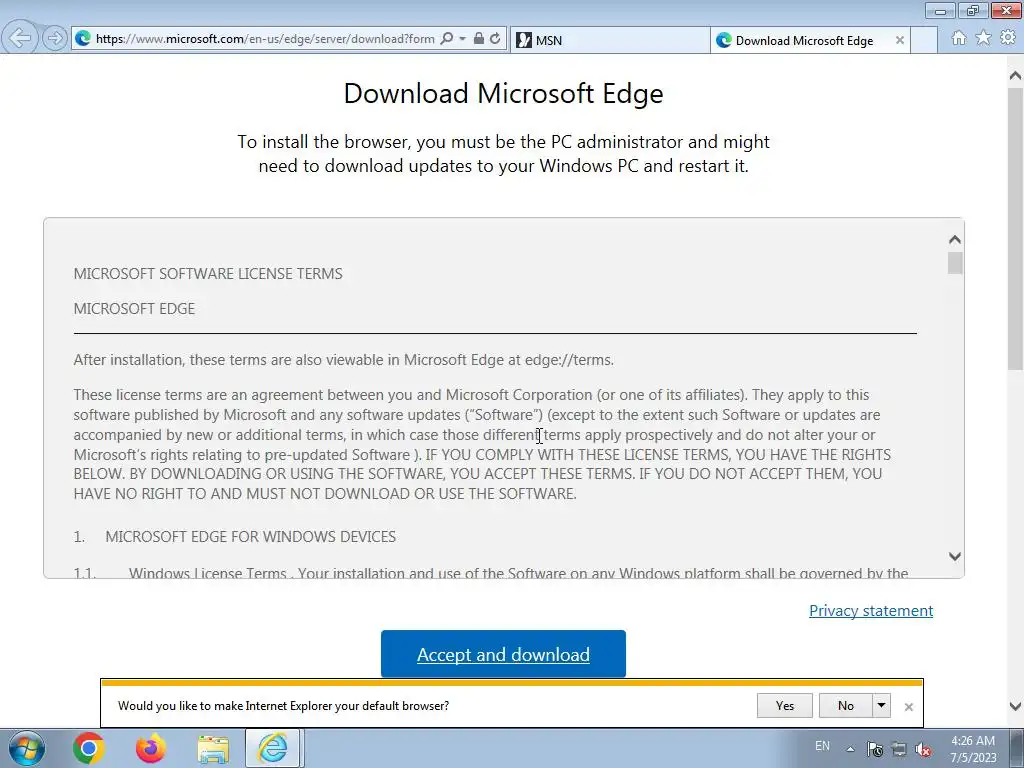This screenshot has width=1024, height=768.
Task: Open the clock showing 4:26 AM
Action: [973, 748]
